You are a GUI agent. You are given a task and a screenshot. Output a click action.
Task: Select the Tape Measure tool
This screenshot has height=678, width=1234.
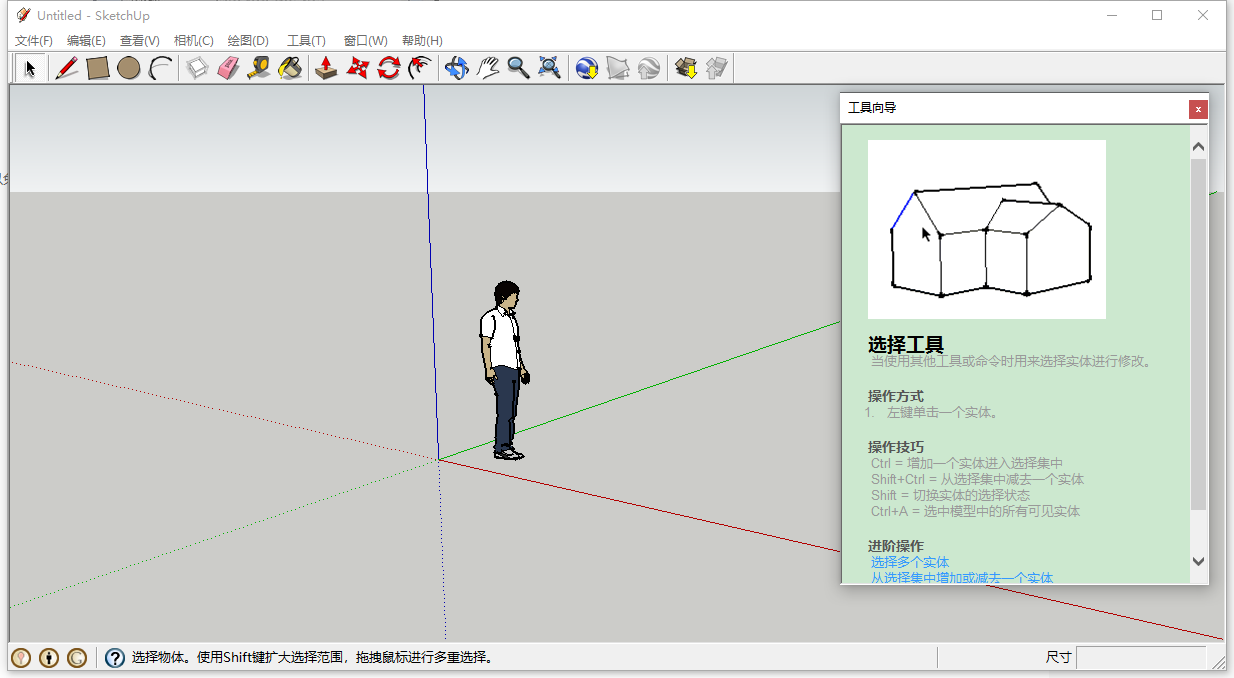[x=259, y=68]
